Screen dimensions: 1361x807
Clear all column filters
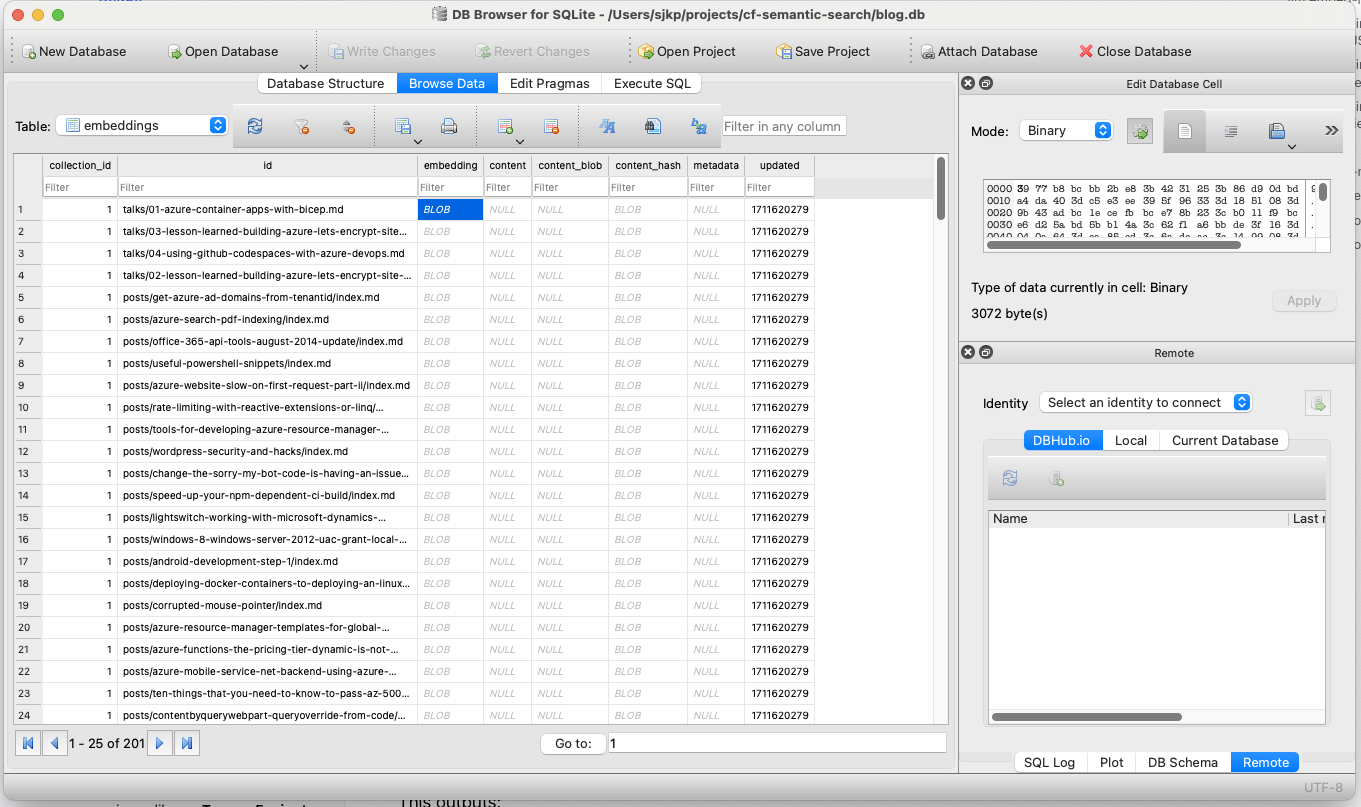(x=303, y=126)
